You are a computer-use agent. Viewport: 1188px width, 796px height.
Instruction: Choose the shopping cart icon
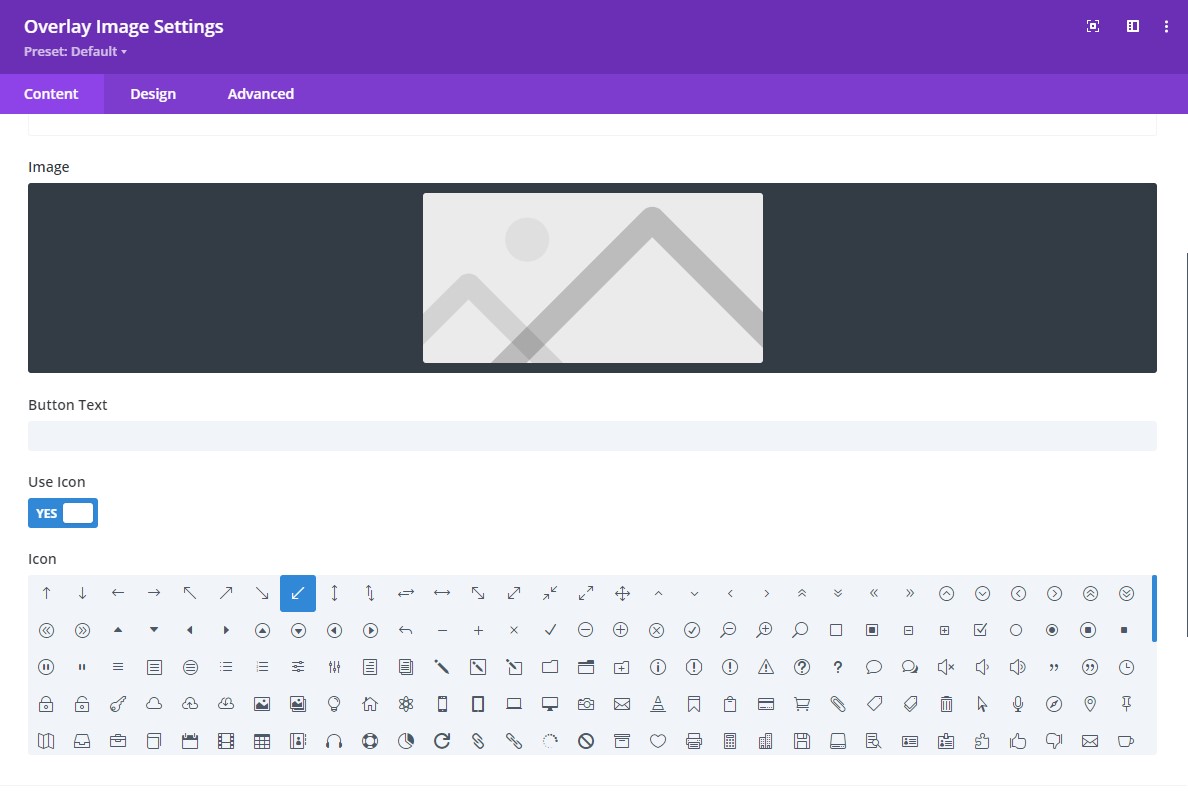click(x=802, y=704)
